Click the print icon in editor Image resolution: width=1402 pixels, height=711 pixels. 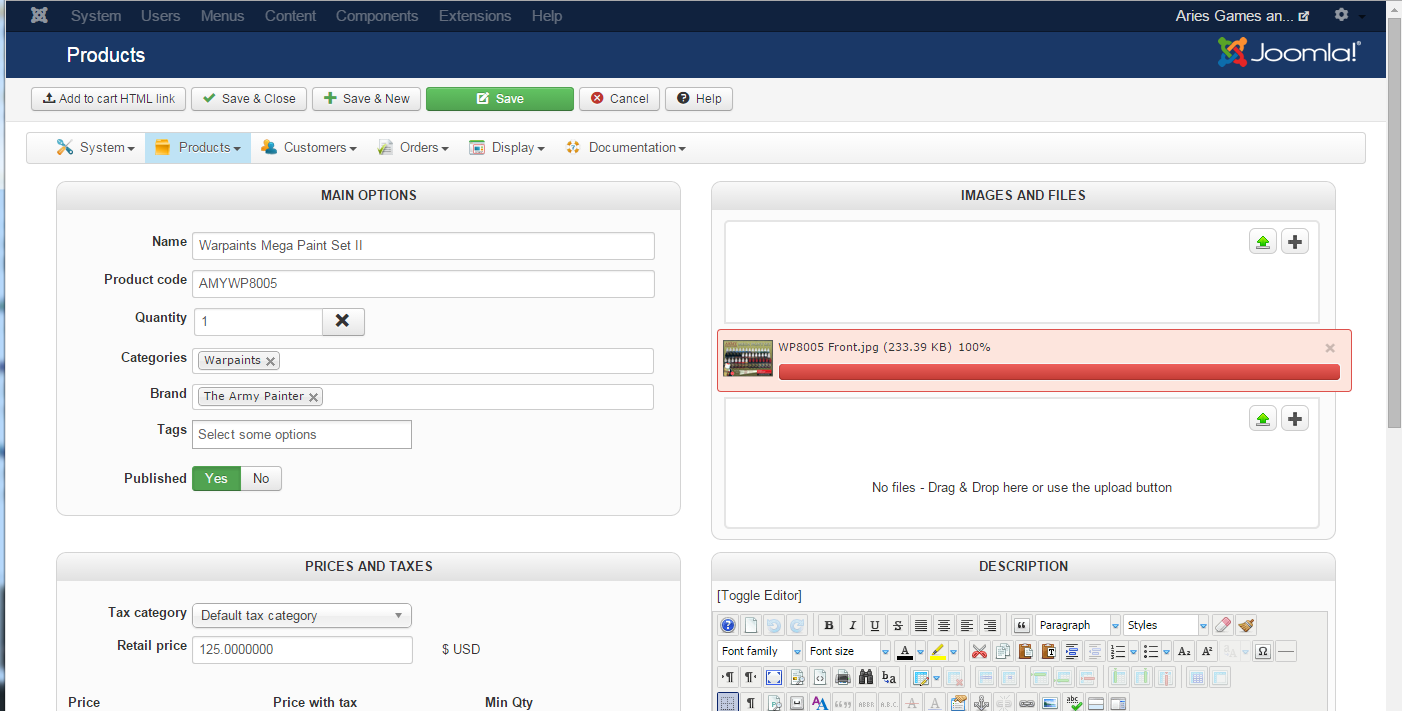[x=843, y=677]
